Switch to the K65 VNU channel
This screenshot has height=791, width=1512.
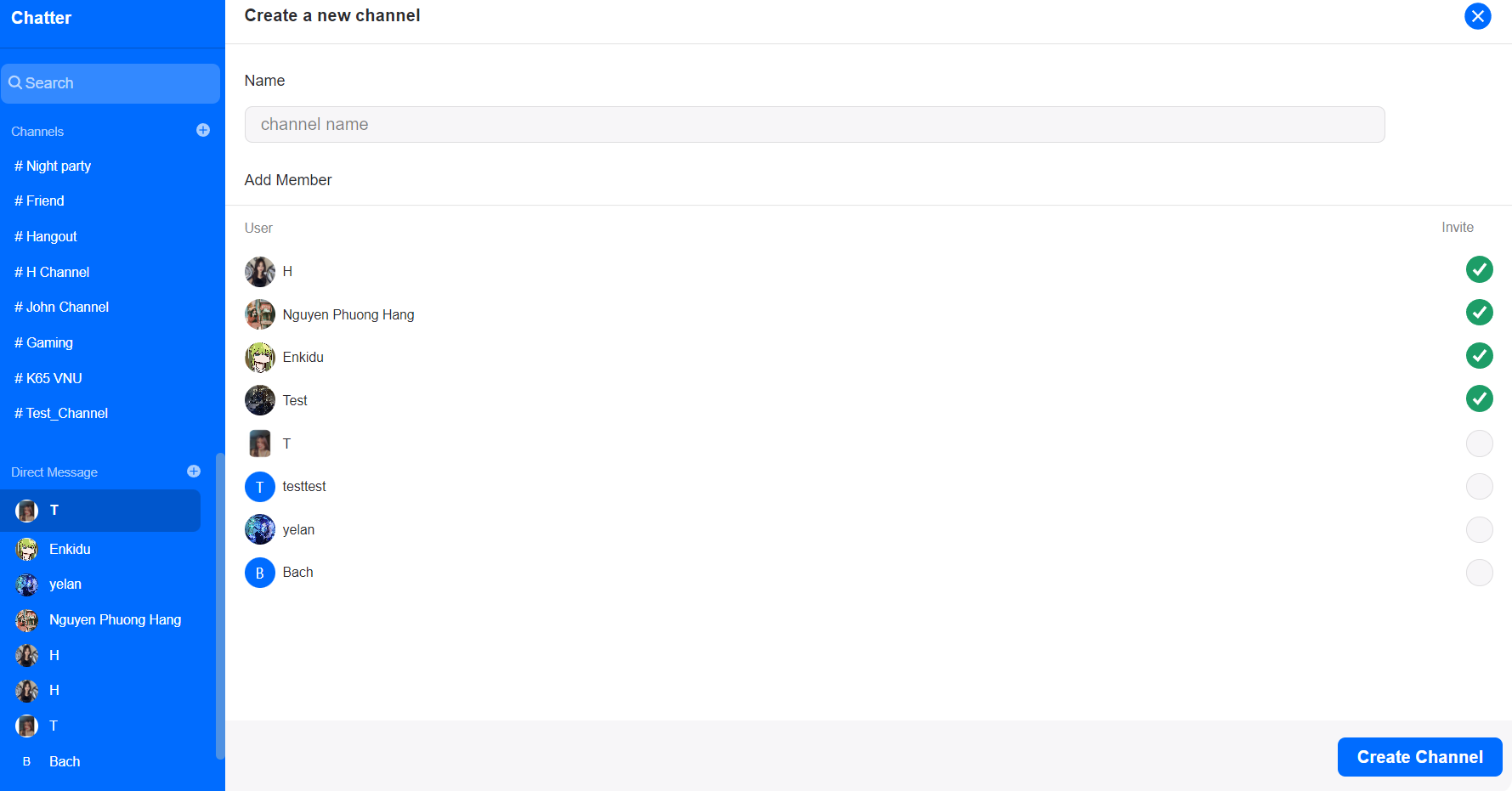tap(48, 377)
